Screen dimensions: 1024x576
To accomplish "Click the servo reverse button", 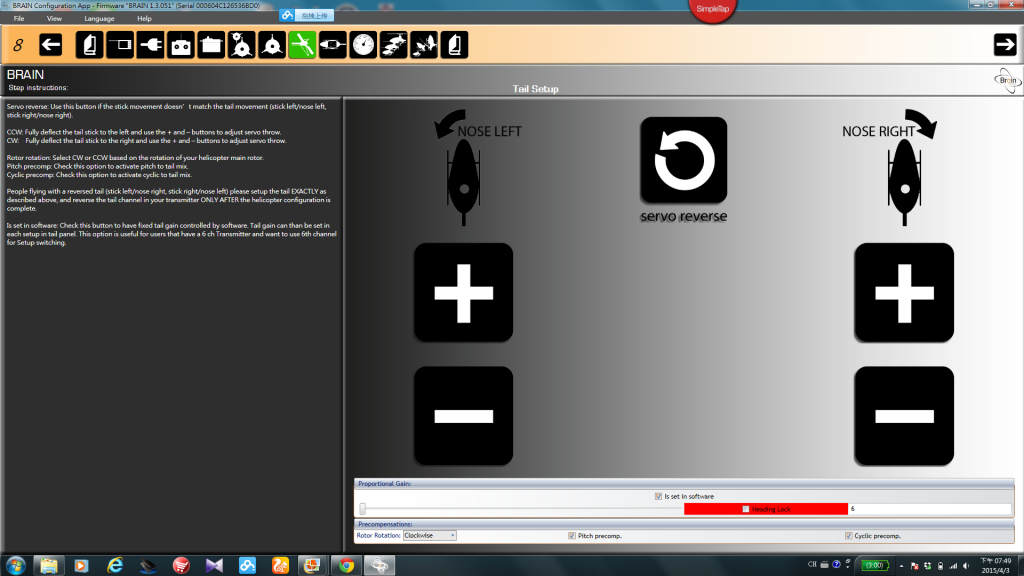I will click(683, 160).
